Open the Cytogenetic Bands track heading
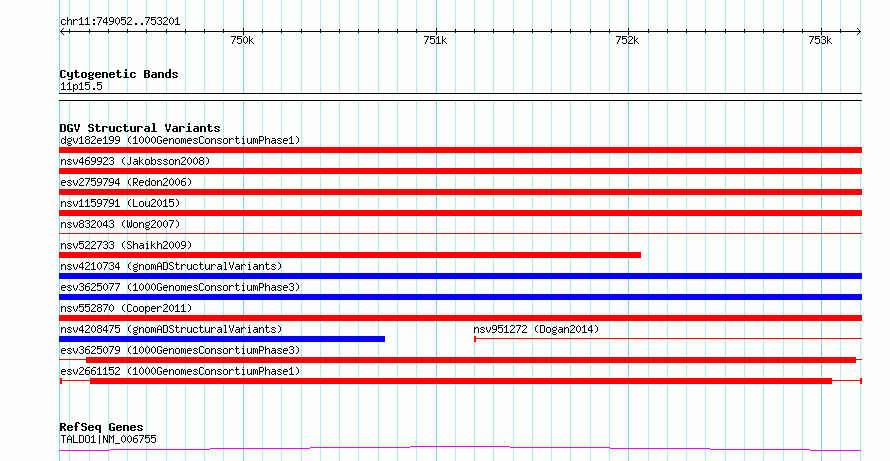This screenshot has height=461, width=890. point(119,74)
